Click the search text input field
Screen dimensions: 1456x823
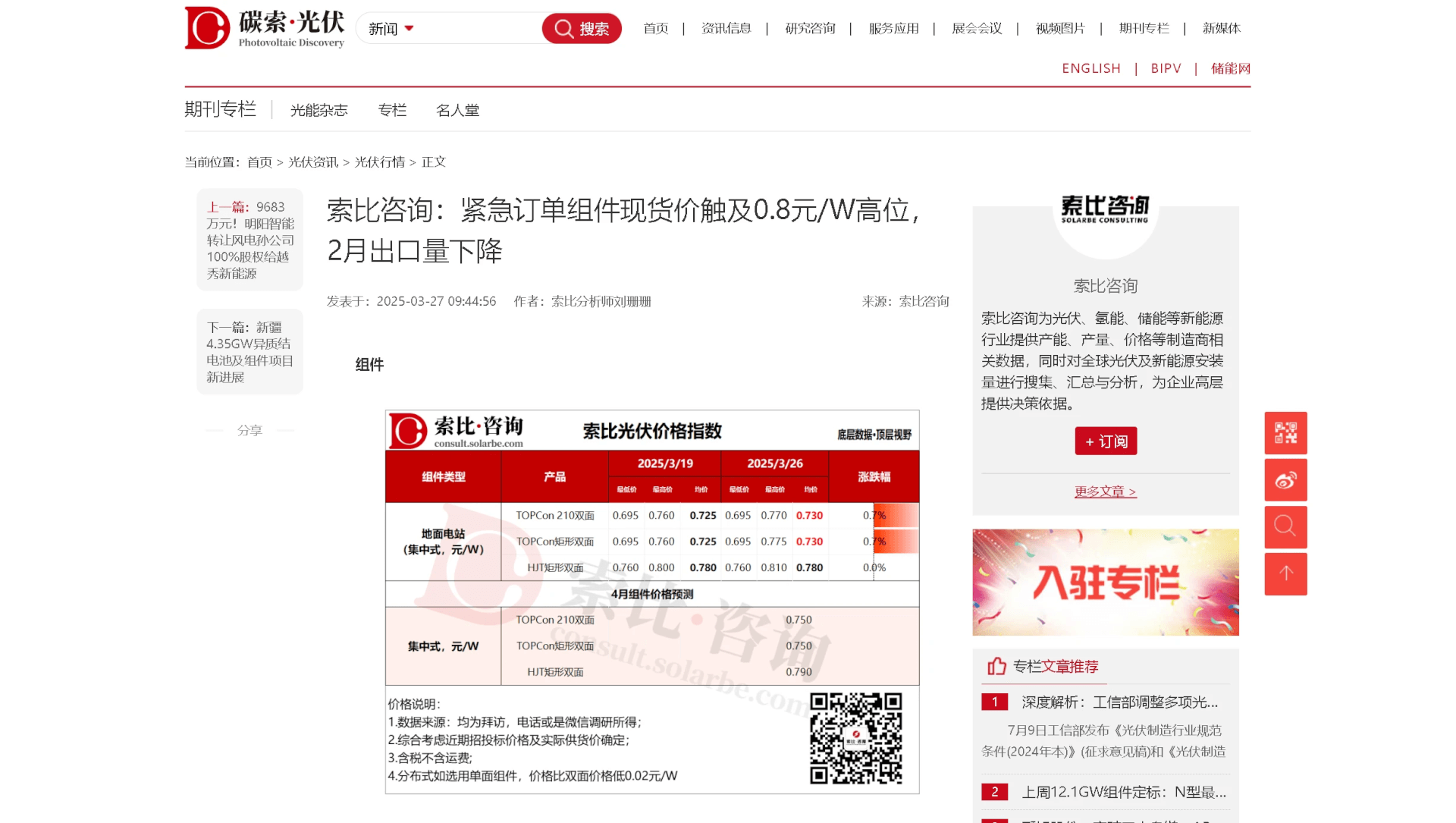(x=479, y=29)
